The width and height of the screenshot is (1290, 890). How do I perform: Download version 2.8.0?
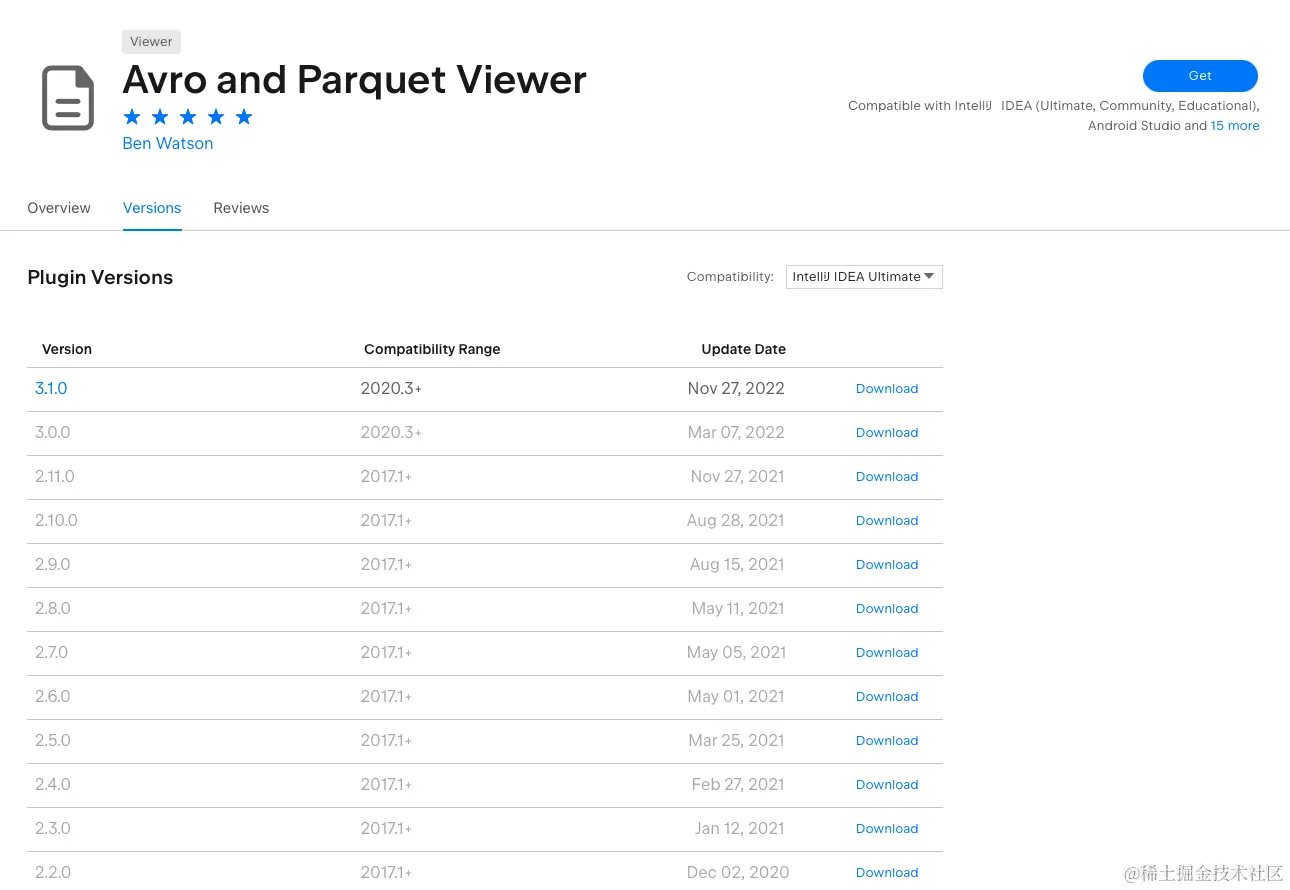pyautogui.click(x=887, y=609)
